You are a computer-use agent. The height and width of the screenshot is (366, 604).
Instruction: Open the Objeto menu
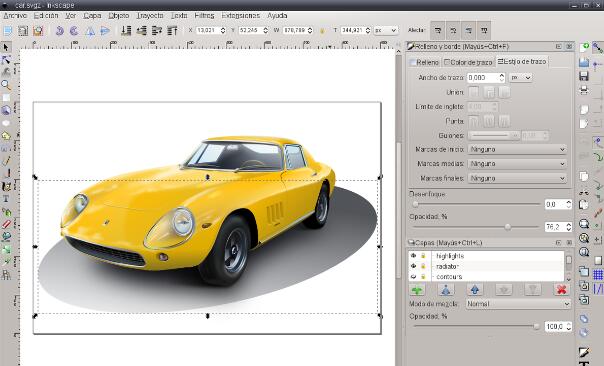pos(119,15)
